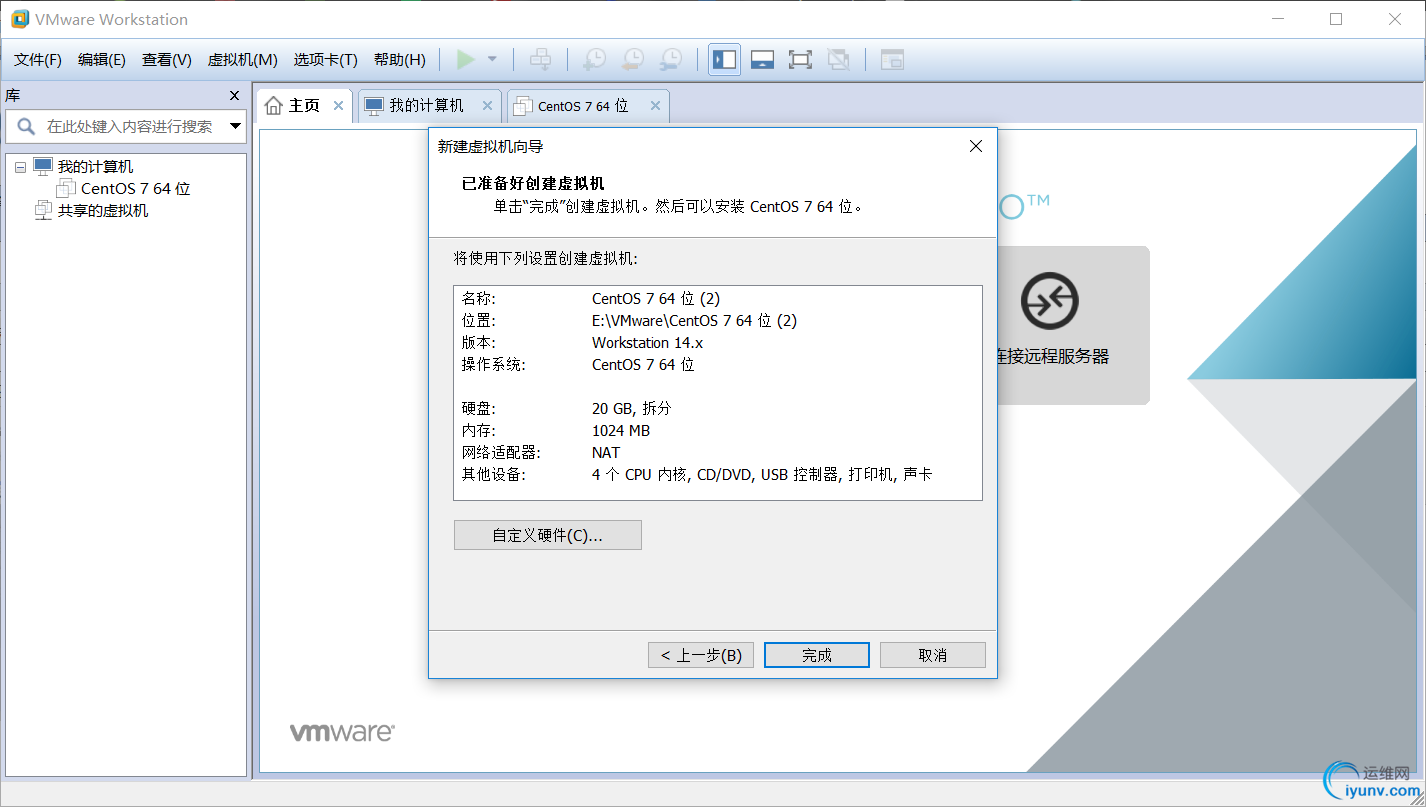Click the library search text field
Screen dimensions: 1426x807
pyautogui.click(x=130, y=127)
